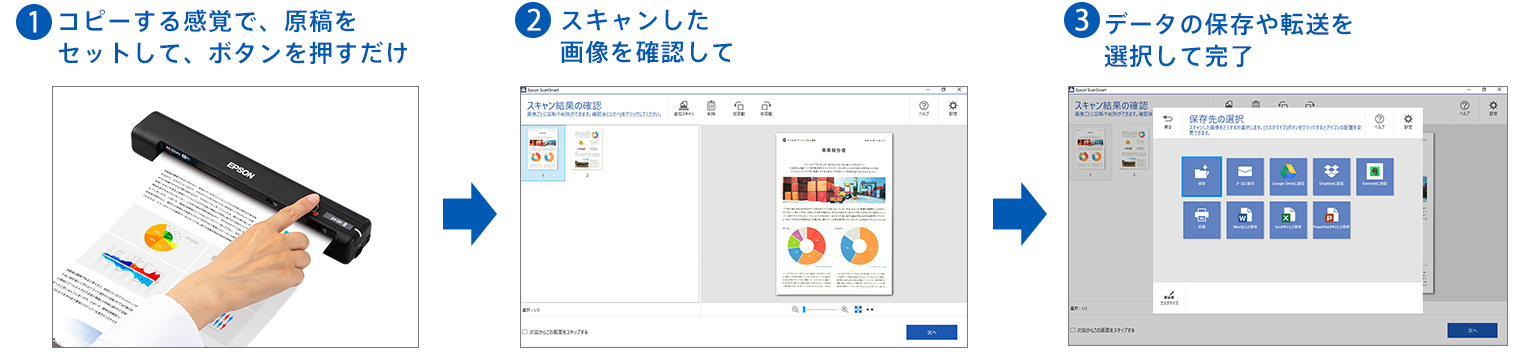Click the zoom slider below the preview
1520x364 pixels.
(x=820, y=310)
